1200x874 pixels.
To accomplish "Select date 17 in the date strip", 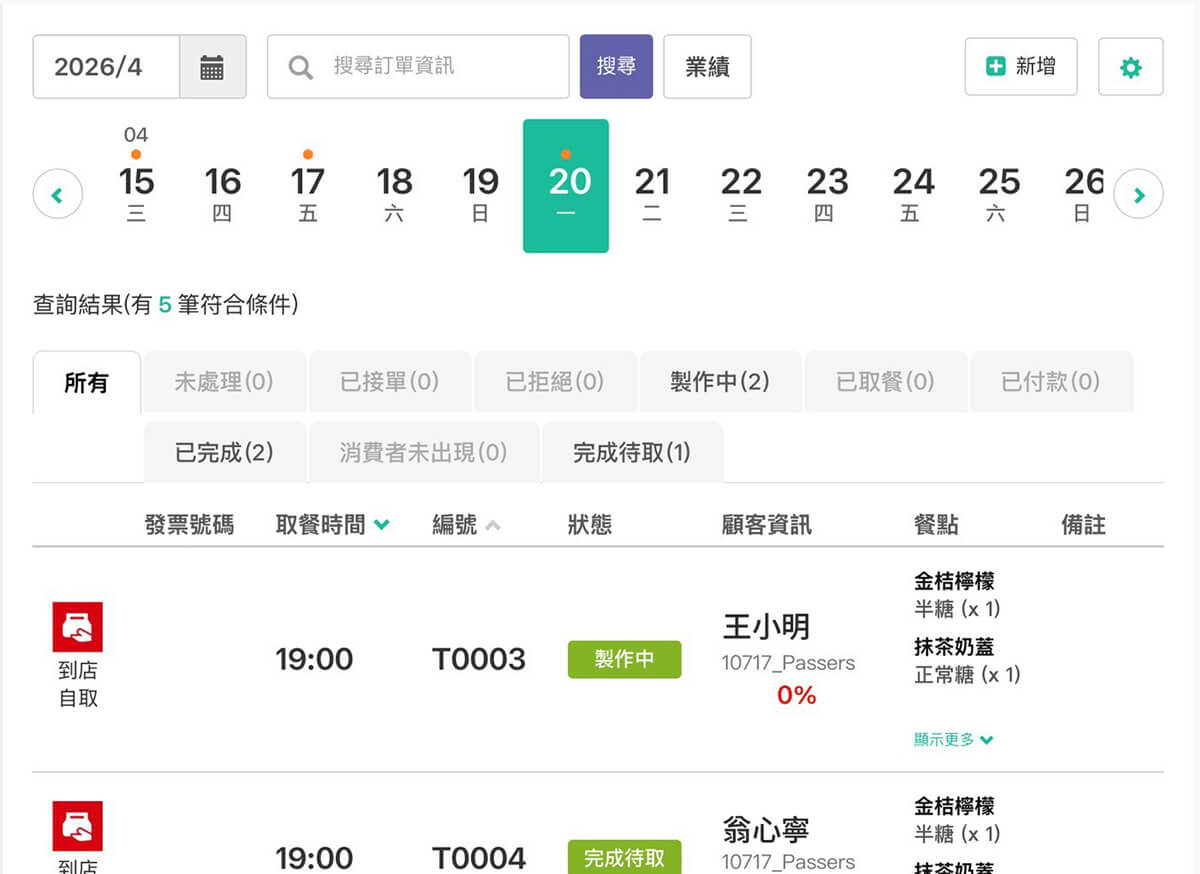I will point(308,185).
